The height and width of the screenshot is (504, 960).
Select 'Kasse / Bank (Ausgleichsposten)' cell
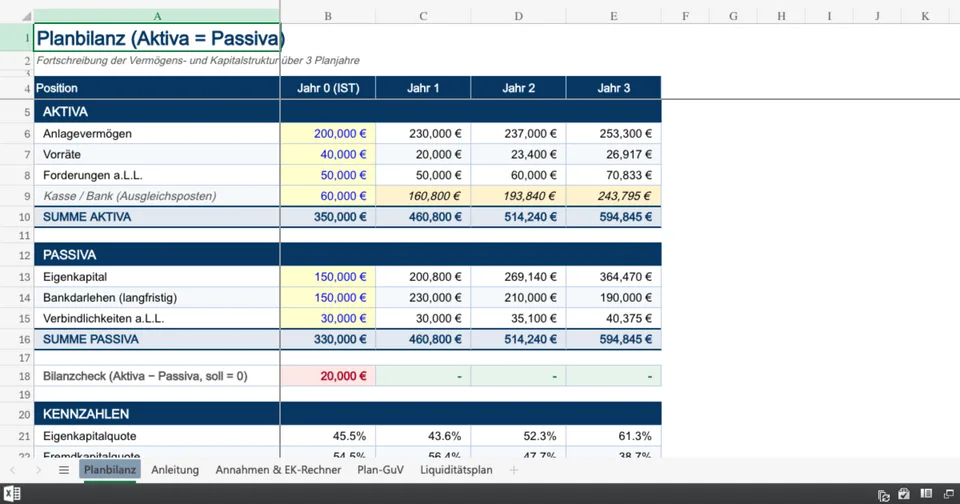point(157,196)
